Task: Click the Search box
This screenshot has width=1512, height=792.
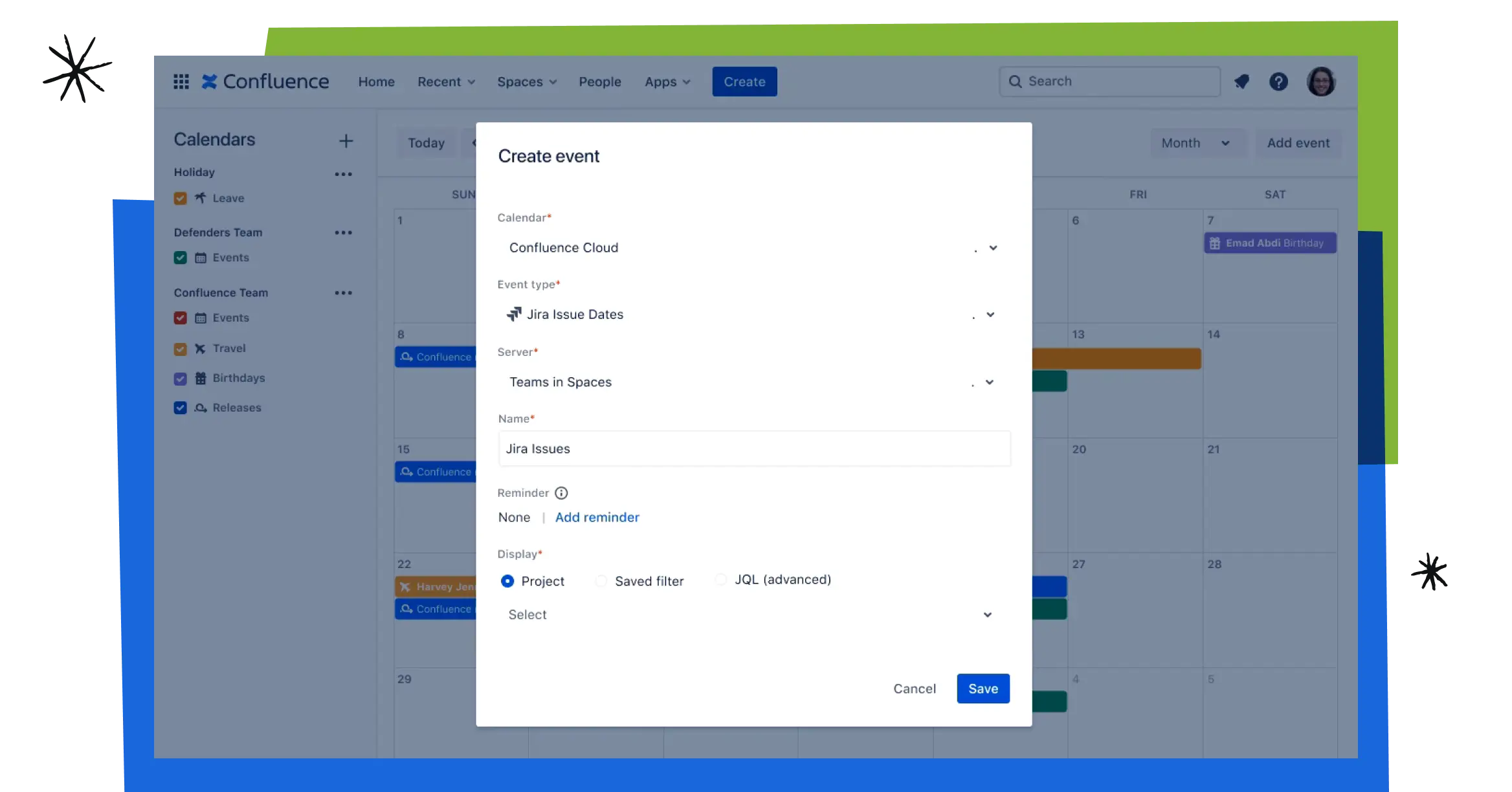Action: point(1109,82)
